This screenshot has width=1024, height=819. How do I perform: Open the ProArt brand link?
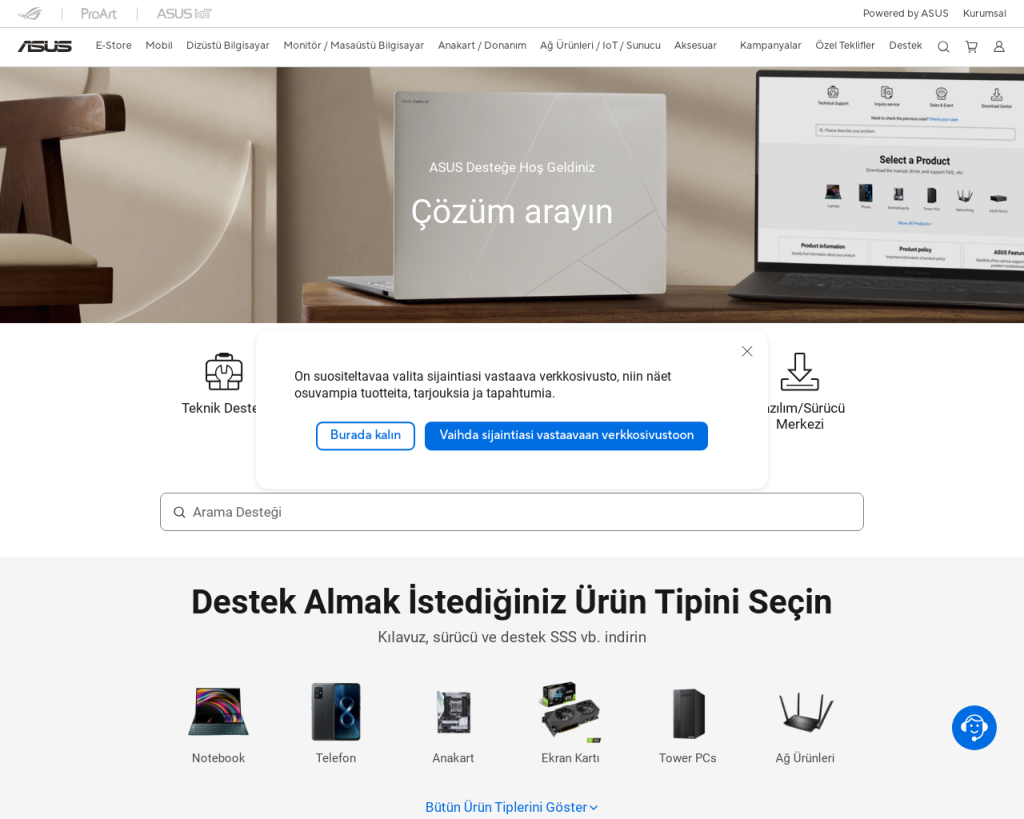99,14
